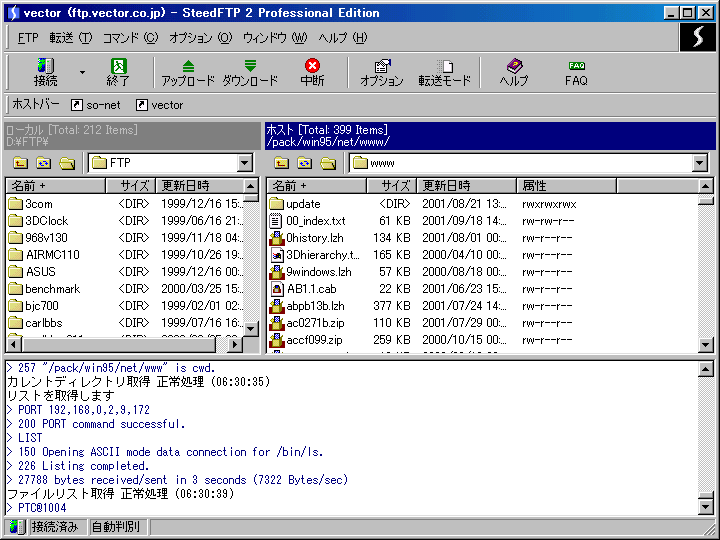Connect to vector host shortcut
Screen dimensions: 720x540
(159, 105)
